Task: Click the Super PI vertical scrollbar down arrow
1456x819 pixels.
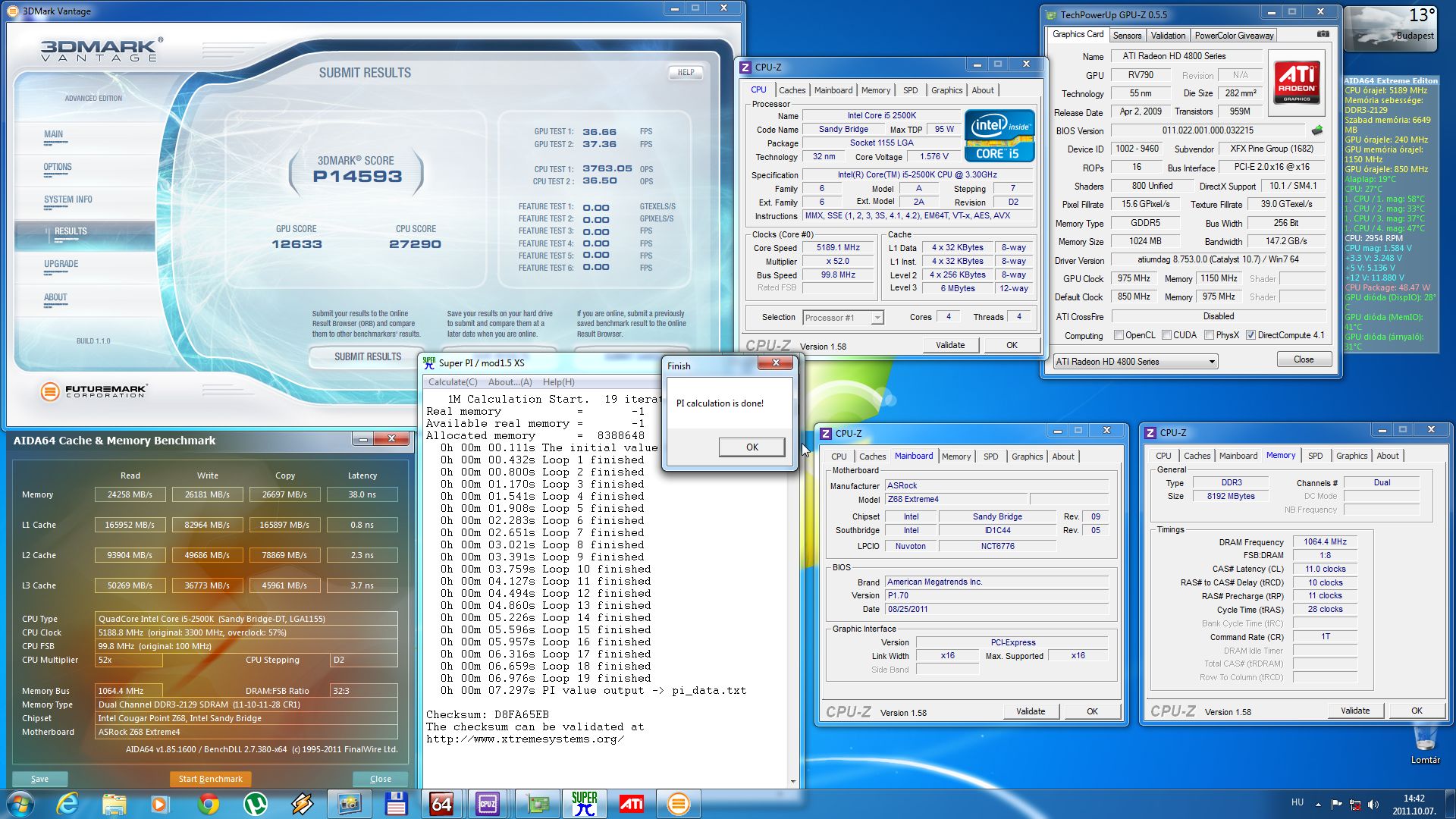Action: click(793, 782)
